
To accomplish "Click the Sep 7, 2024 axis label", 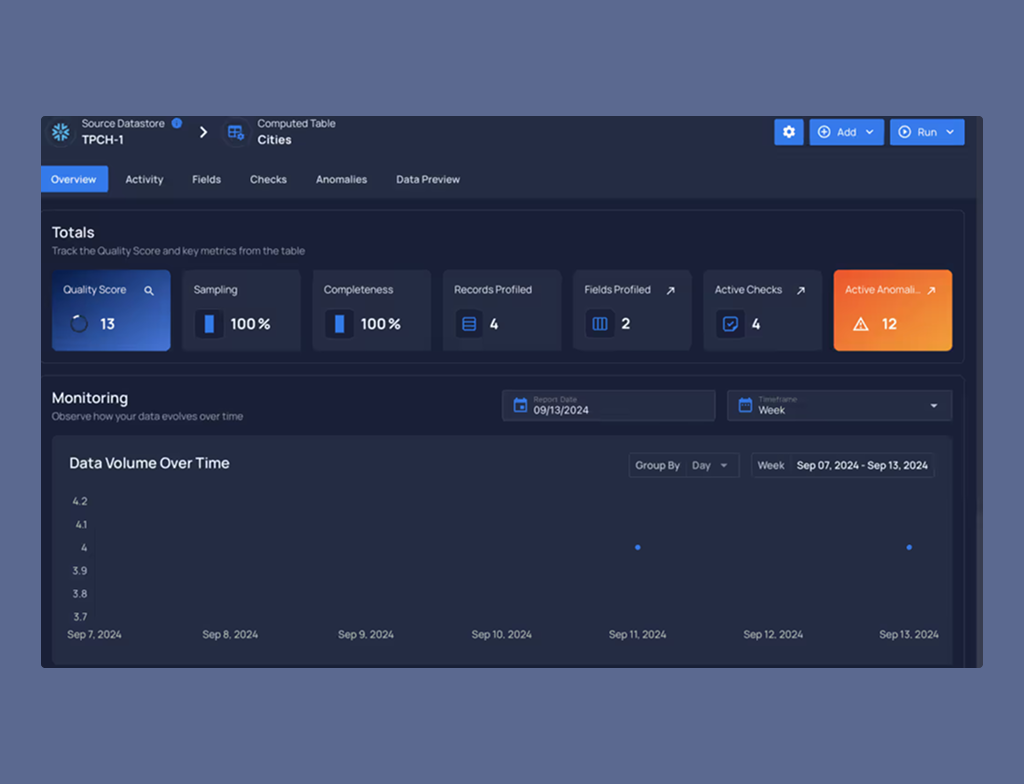I will [x=94, y=634].
